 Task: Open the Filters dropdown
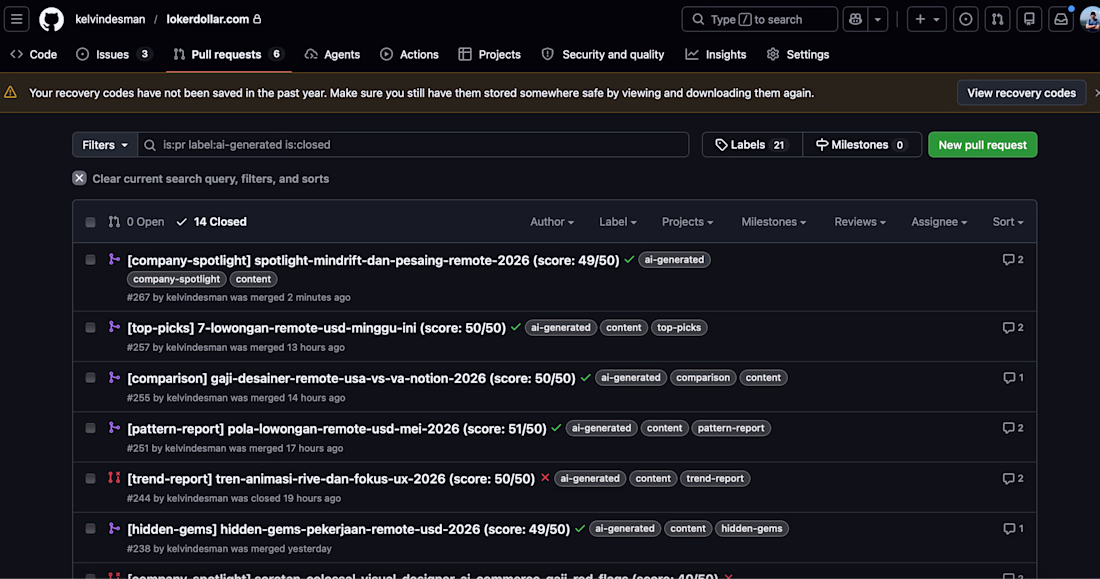pyautogui.click(x=105, y=145)
